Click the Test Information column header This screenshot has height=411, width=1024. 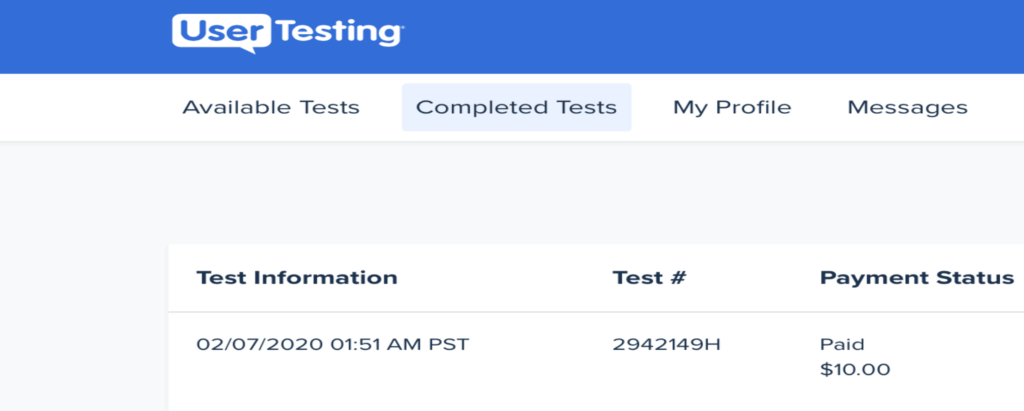point(297,278)
